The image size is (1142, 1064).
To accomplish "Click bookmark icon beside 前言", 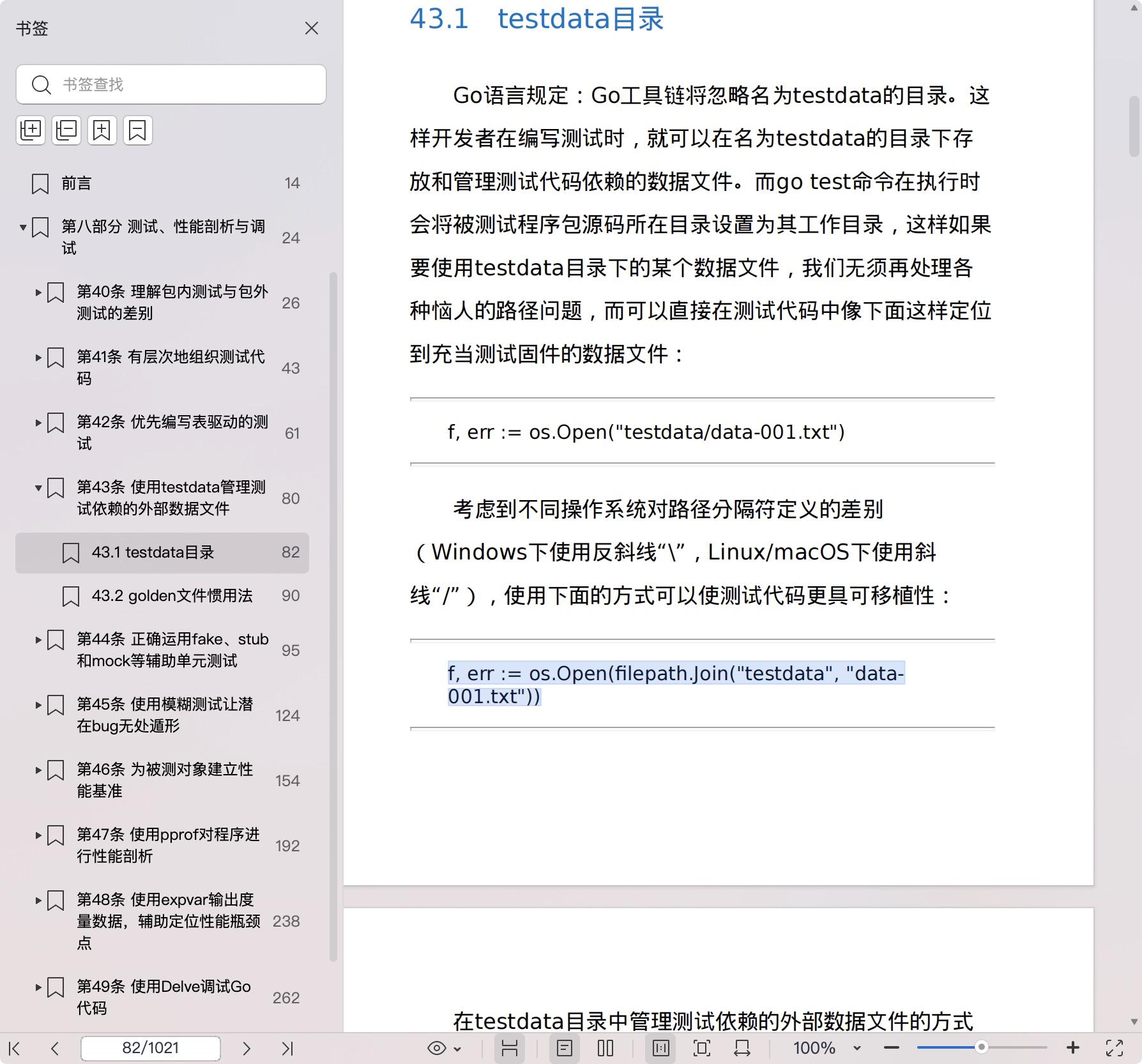I will (x=40, y=184).
